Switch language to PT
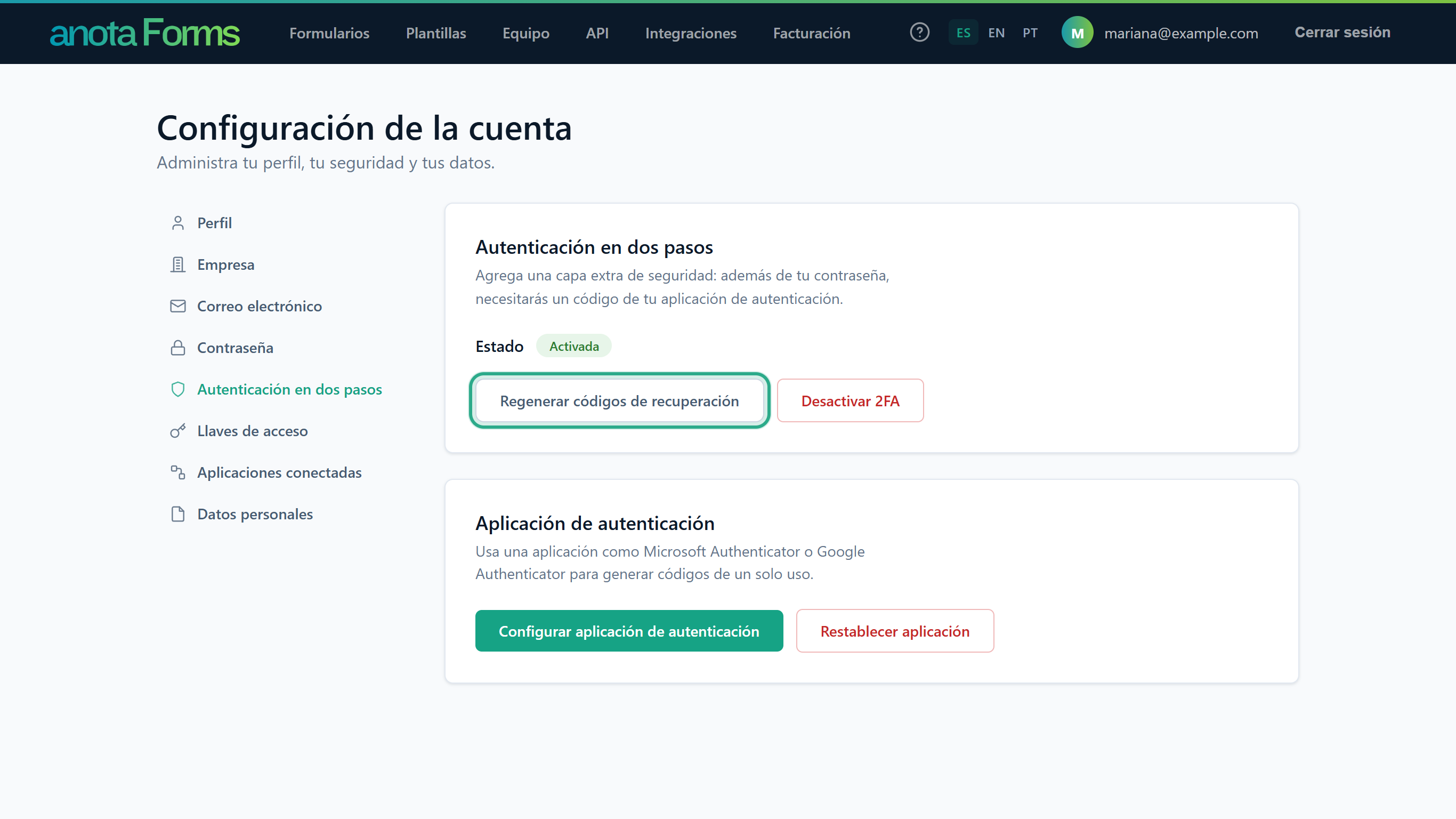This screenshot has height=819, width=1456. click(1030, 33)
